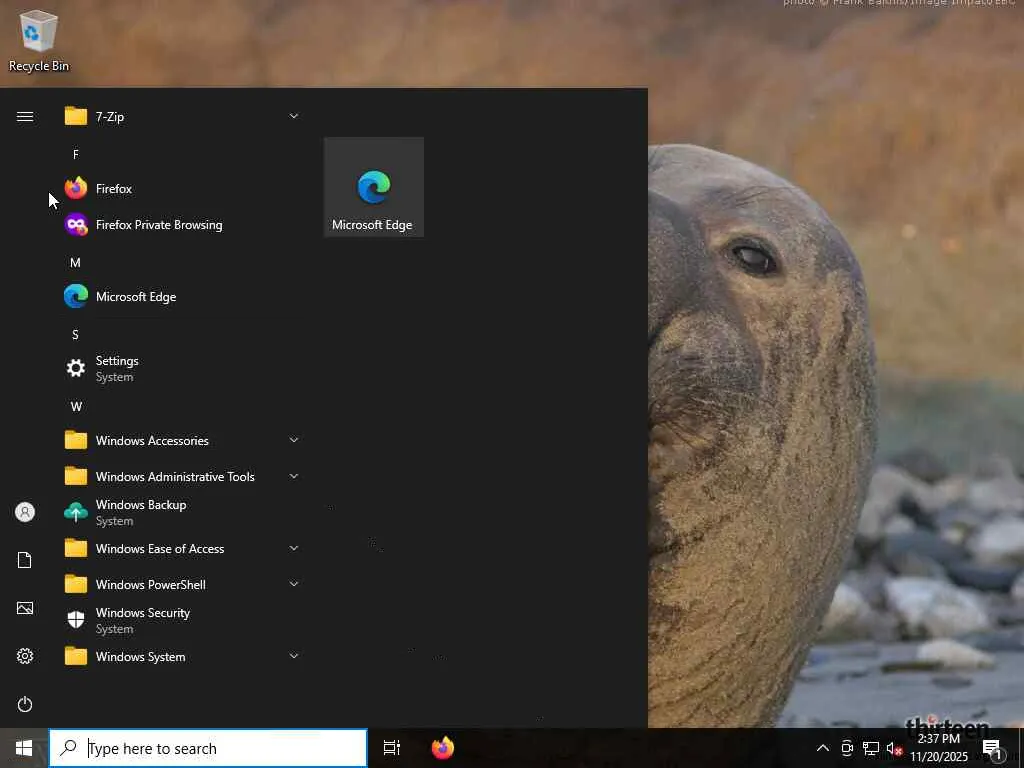Expand the Windows System chevron
Viewport: 1024px width, 768px height.
(294, 656)
